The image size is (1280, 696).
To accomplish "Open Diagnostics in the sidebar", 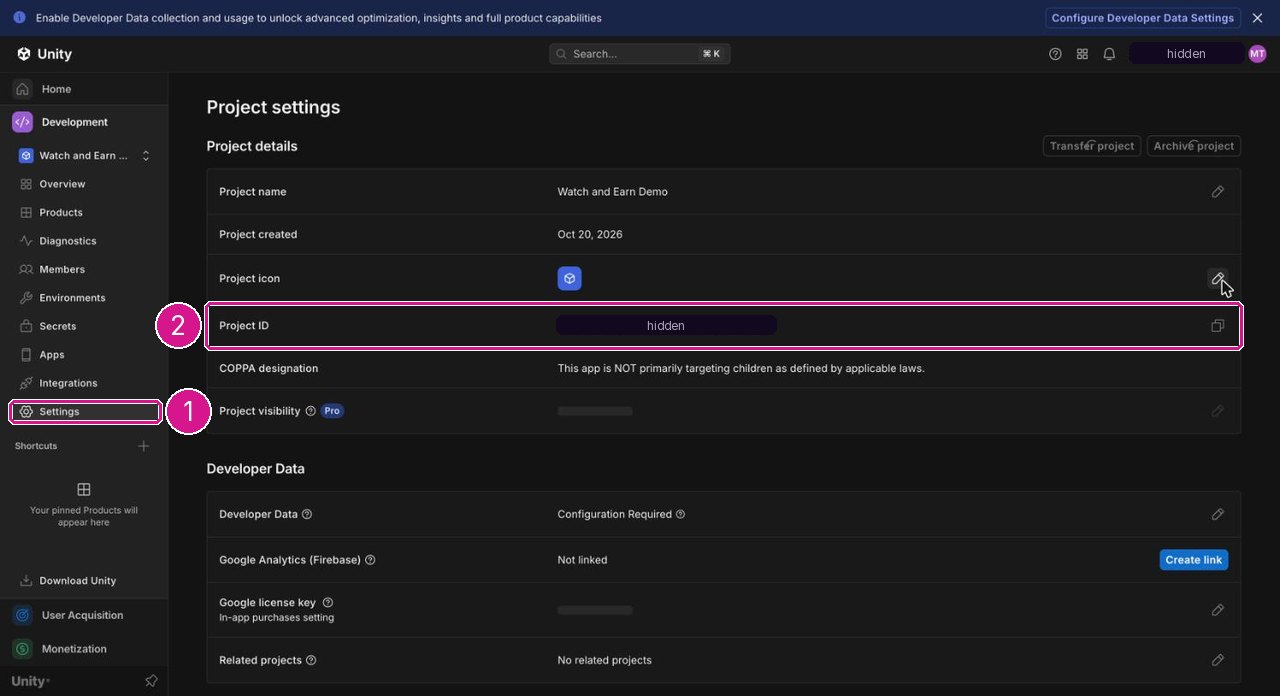I will pos(67,241).
